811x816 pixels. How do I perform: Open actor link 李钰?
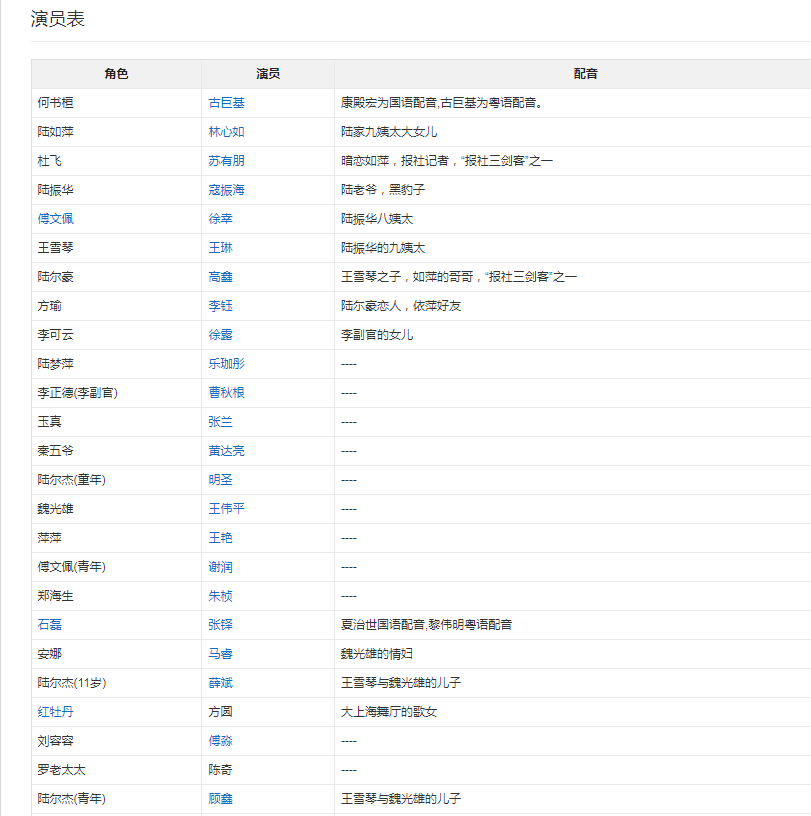tap(219, 305)
